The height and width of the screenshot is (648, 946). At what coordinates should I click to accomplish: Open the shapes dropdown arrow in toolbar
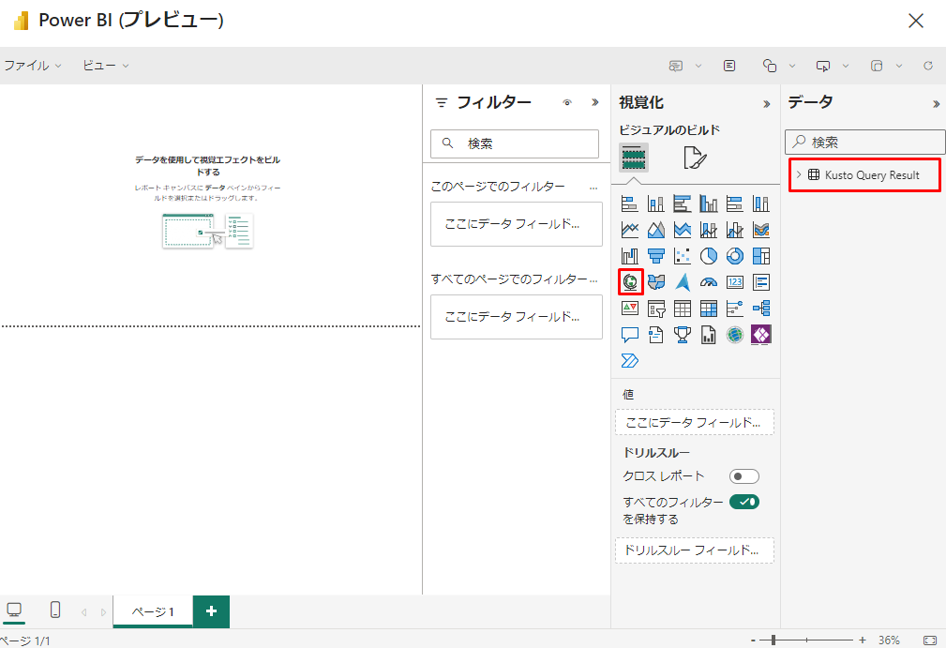pyautogui.click(x=792, y=66)
